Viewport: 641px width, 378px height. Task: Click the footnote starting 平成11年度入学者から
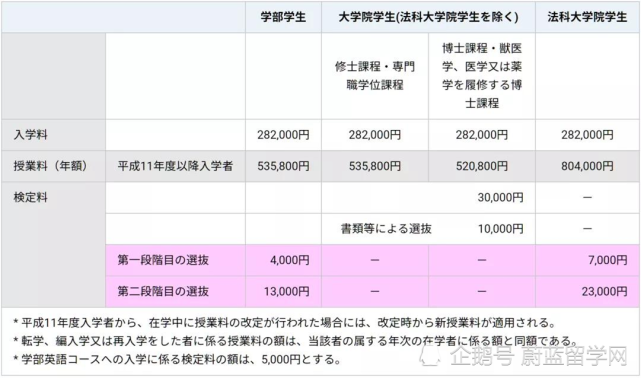285,323
